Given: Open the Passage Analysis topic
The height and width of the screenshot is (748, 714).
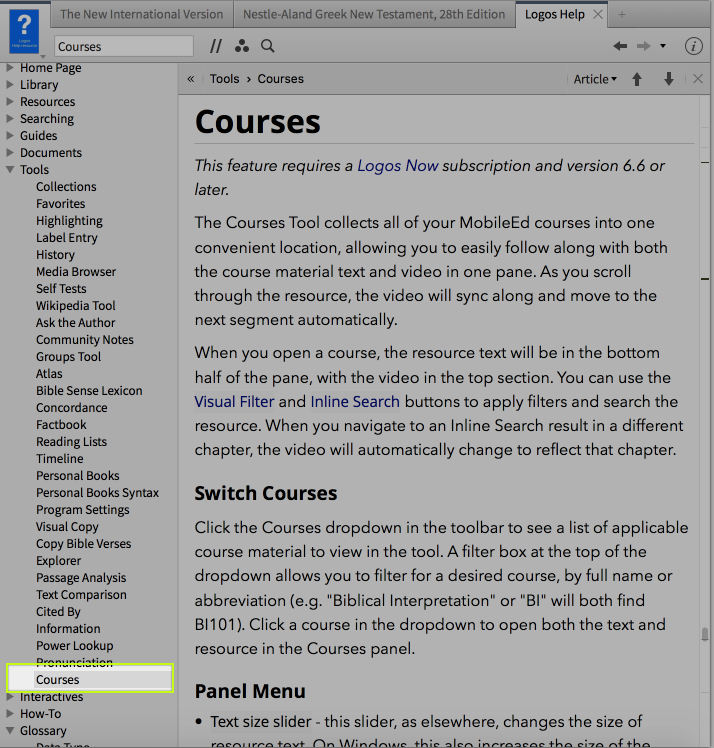Looking at the screenshot, I should click(81, 578).
